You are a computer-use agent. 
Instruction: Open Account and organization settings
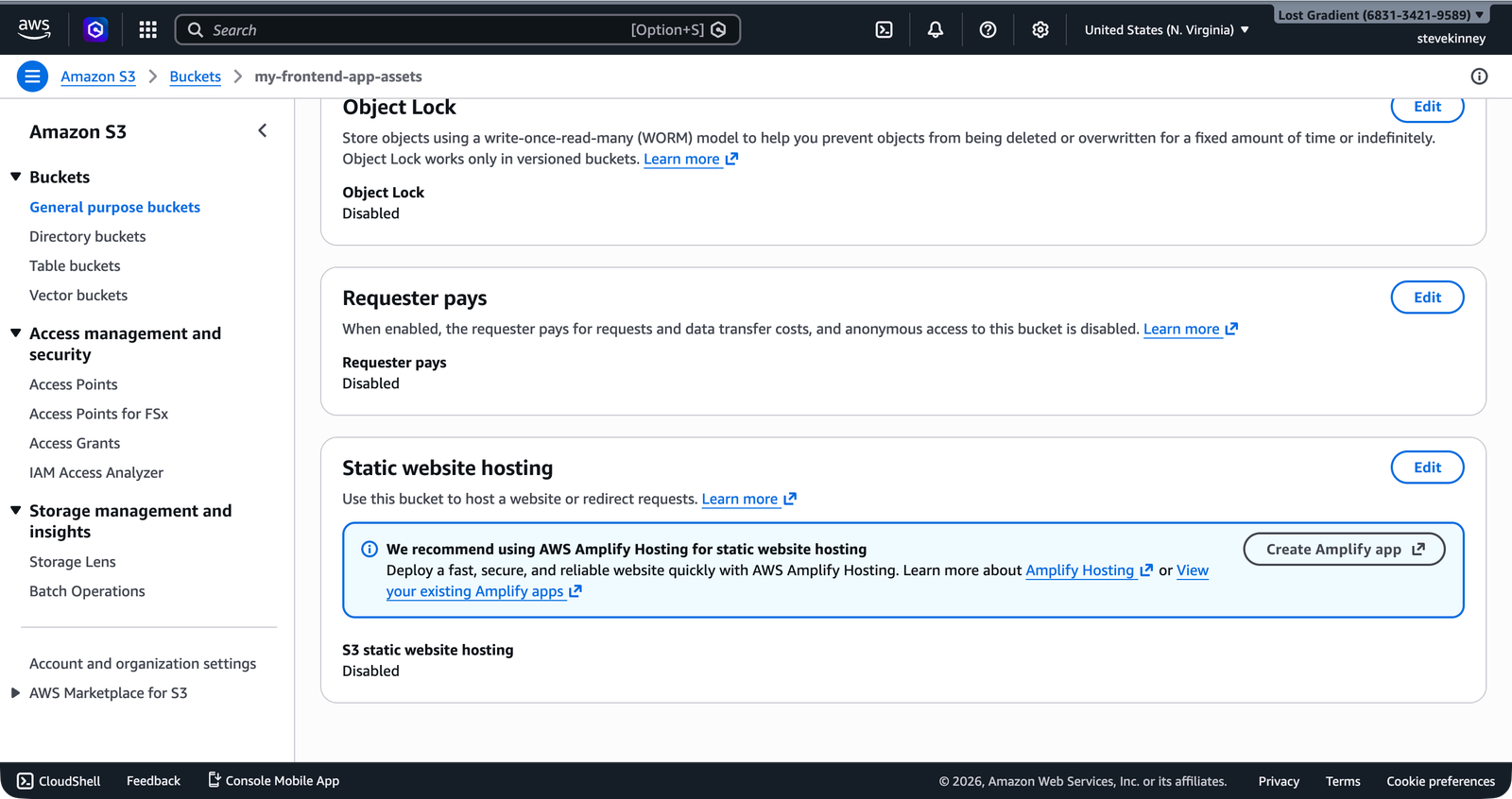[x=143, y=664]
